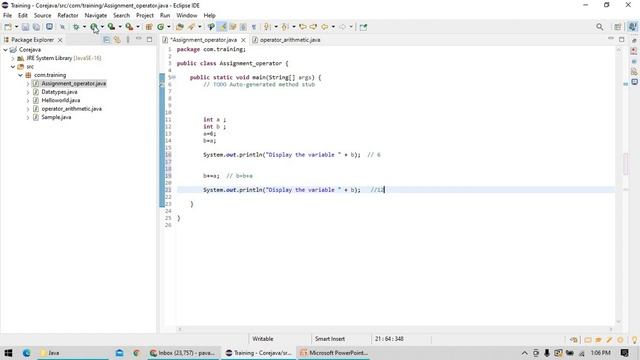
Task: Click the Open Type toolbar icon
Action: (180, 27)
